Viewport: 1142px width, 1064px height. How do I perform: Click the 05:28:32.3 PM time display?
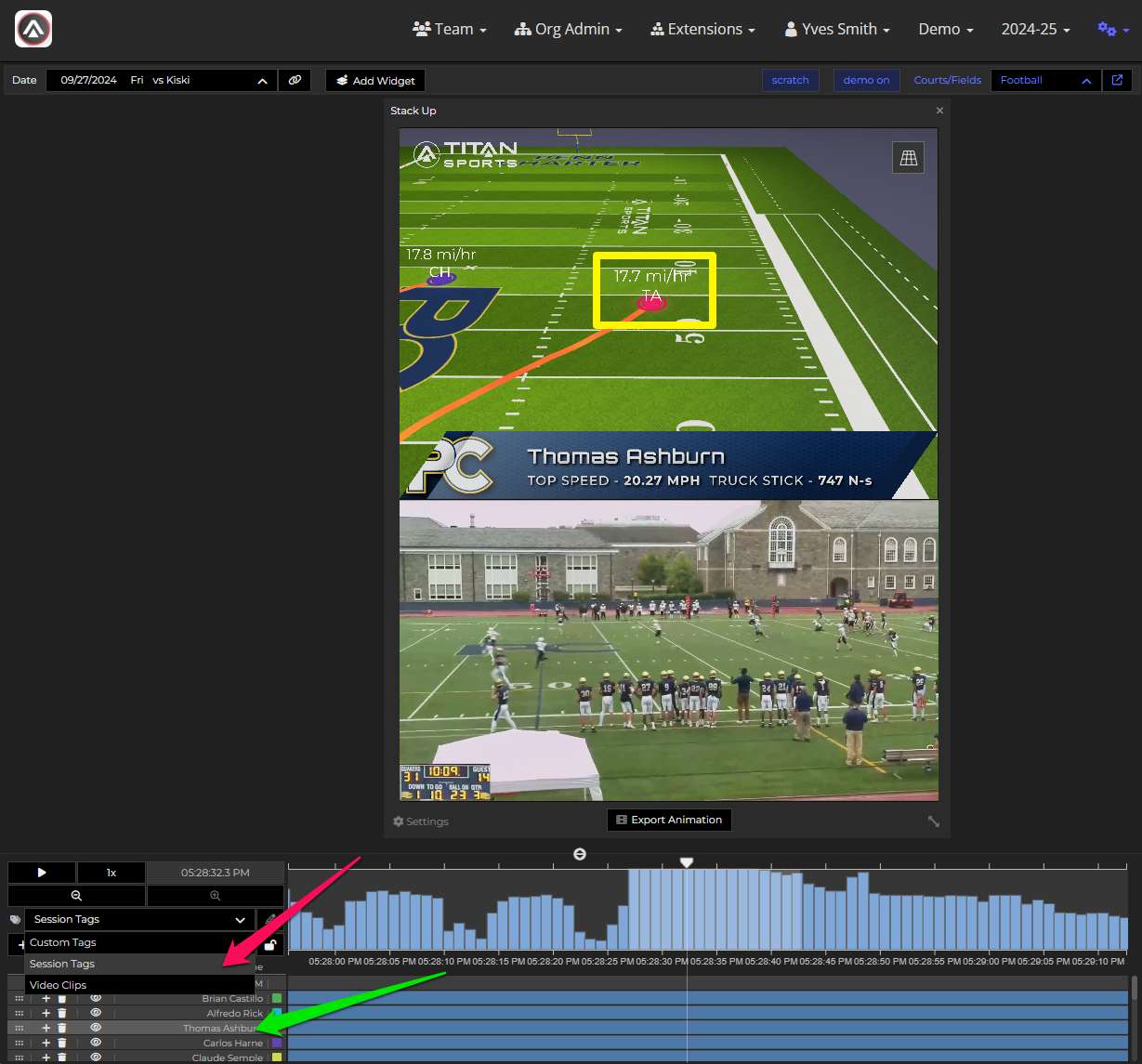(x=215, y=873)
